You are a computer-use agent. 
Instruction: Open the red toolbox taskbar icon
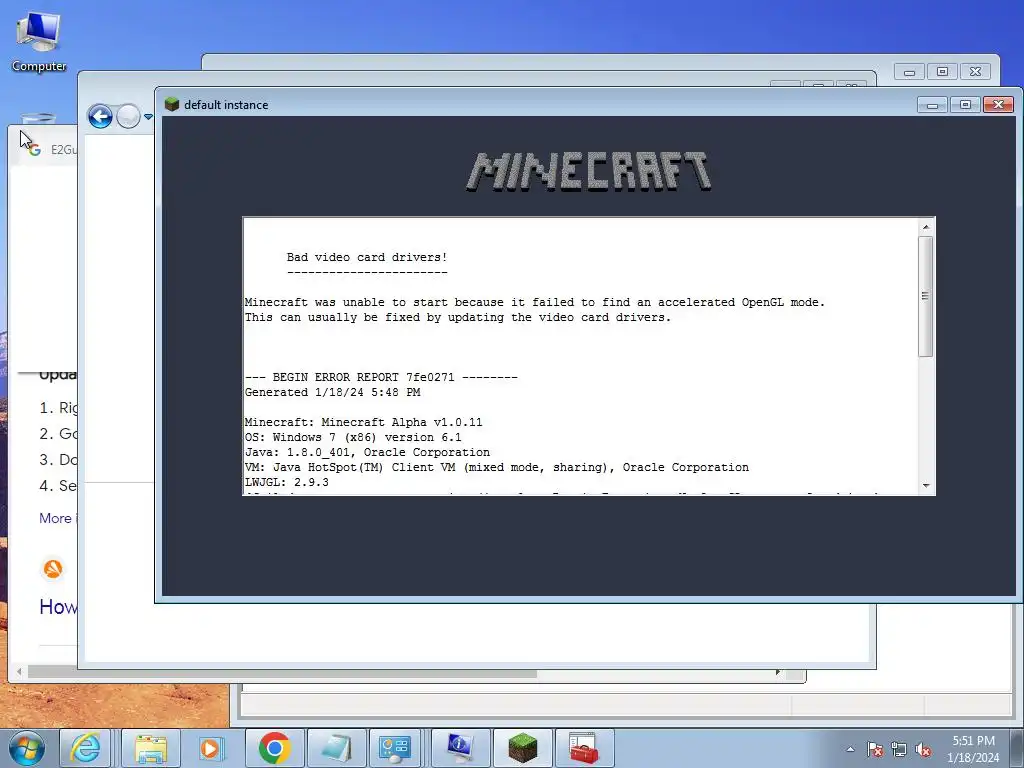point(584,748)
